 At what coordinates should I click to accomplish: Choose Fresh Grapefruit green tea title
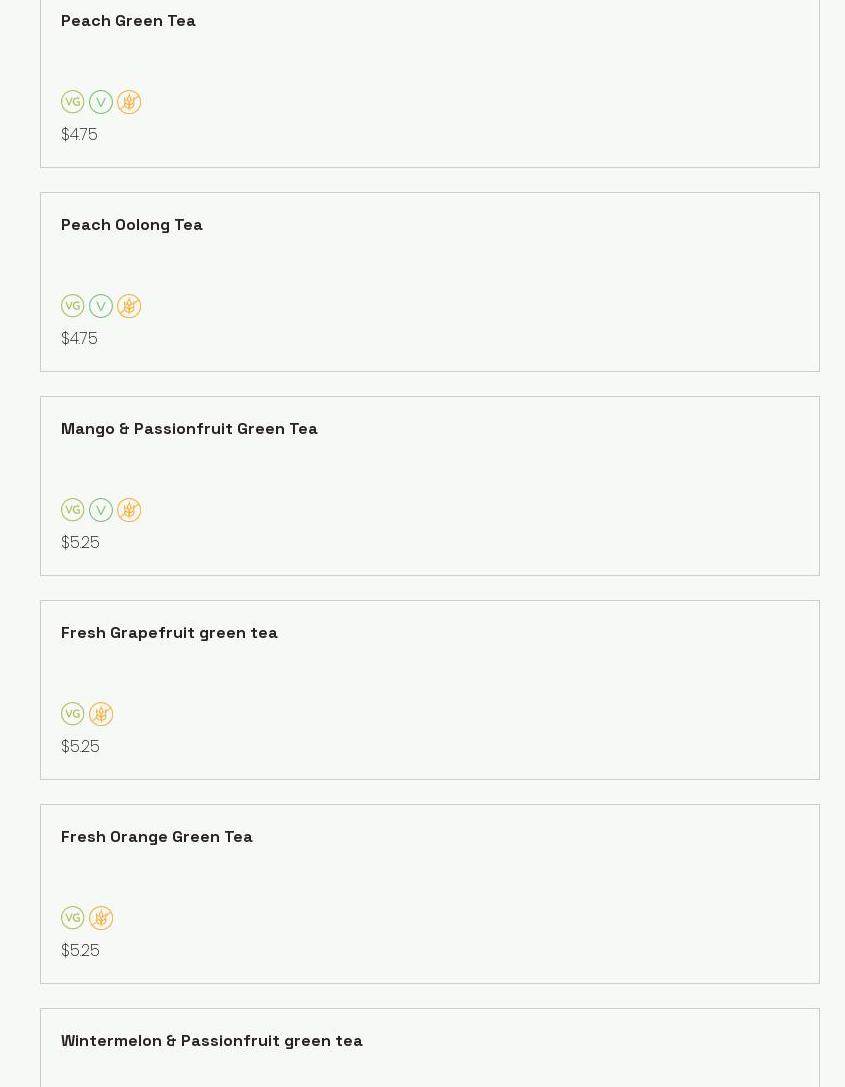click(x=169, y=633)
